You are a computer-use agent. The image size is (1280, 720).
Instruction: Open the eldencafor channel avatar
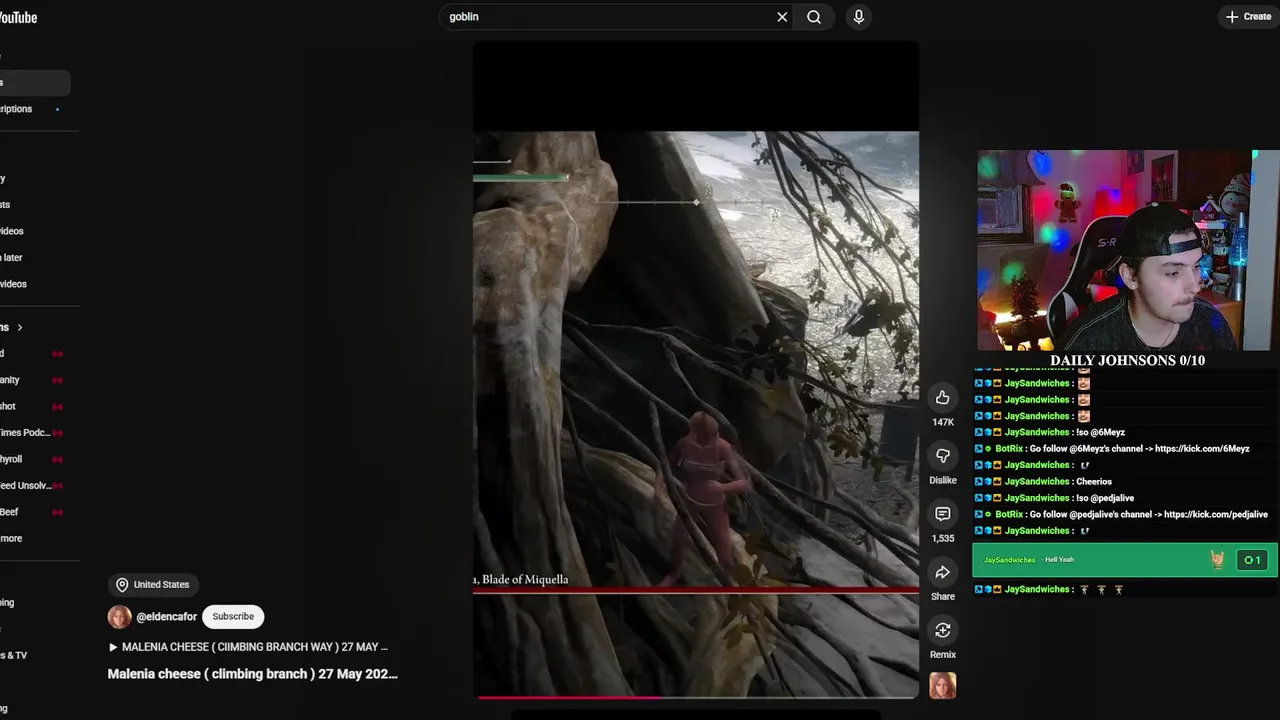[119, 617]
